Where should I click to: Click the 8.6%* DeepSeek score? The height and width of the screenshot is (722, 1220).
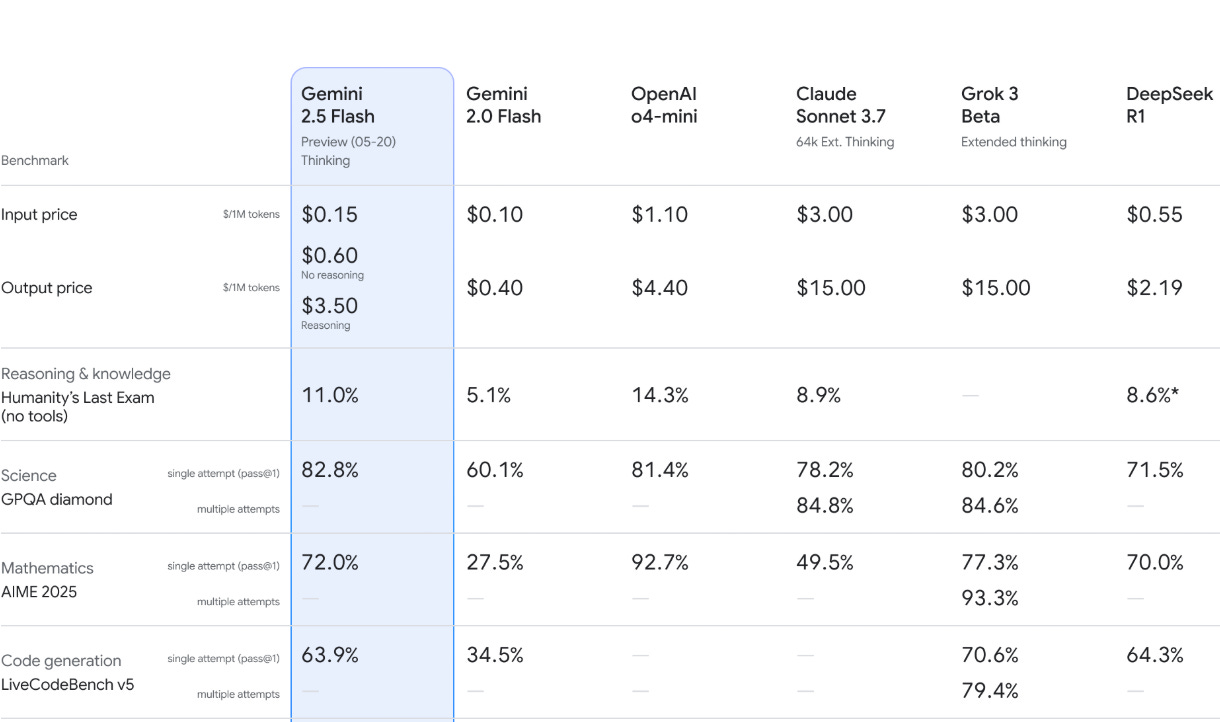(1153, 395)
